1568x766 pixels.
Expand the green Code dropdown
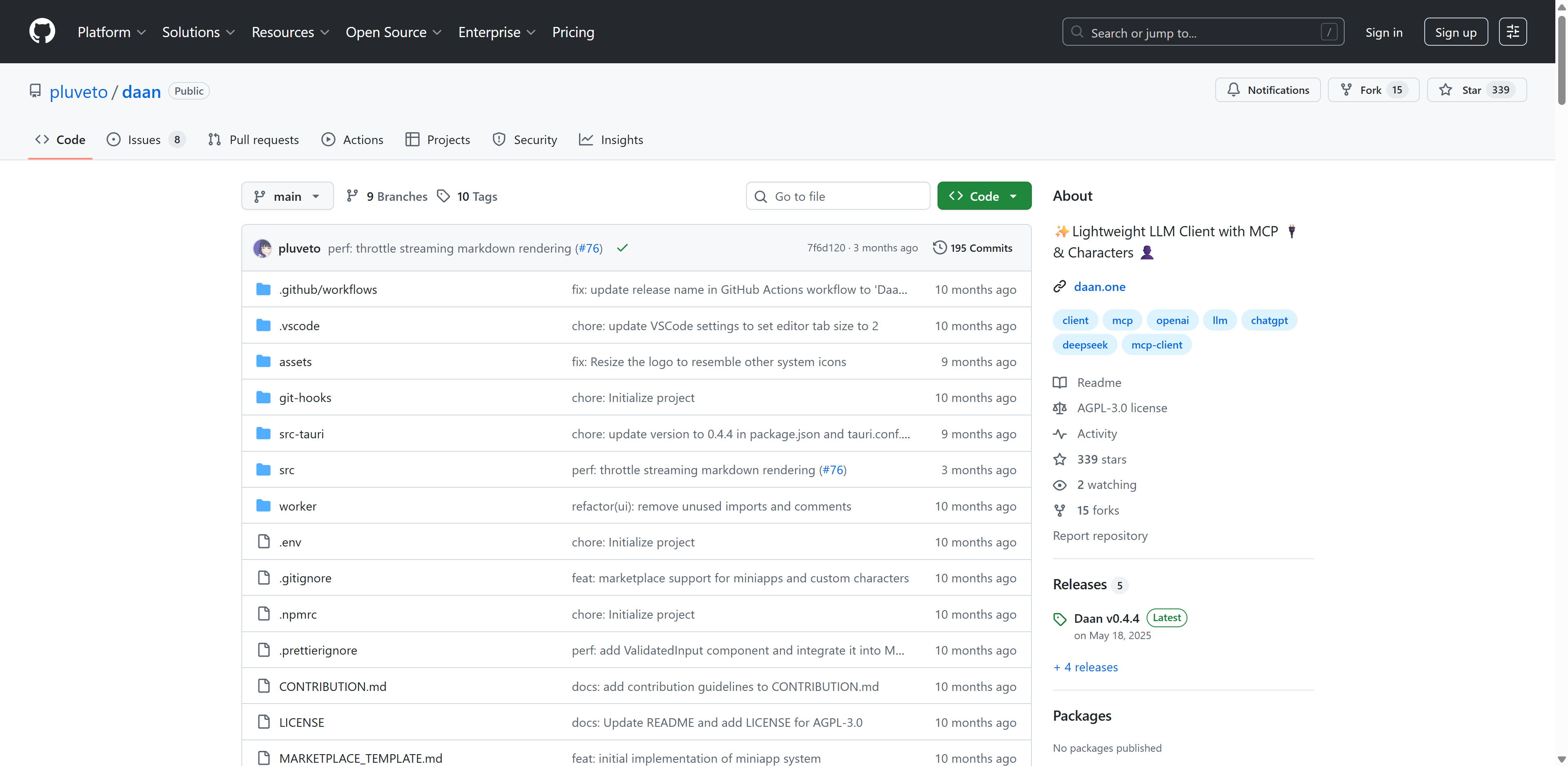984,196
